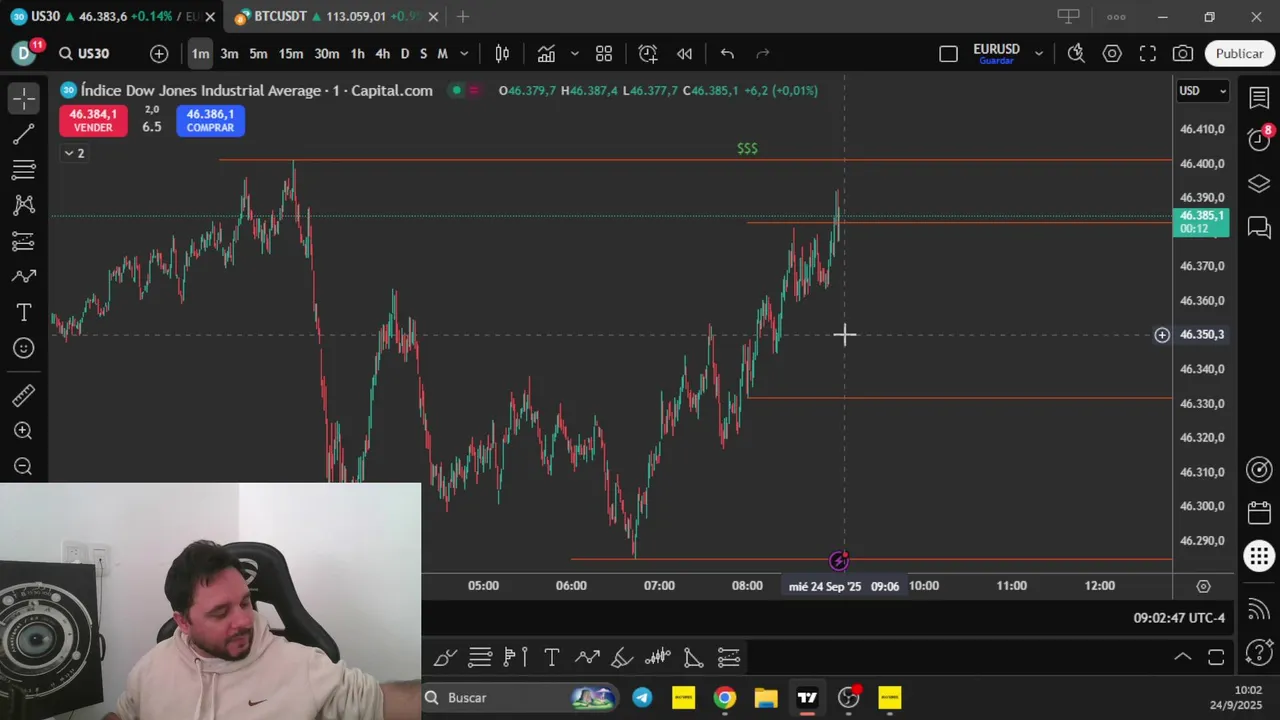Open the object tree layers panel
Viewport: 1280px width, 720px height.
1259,184
